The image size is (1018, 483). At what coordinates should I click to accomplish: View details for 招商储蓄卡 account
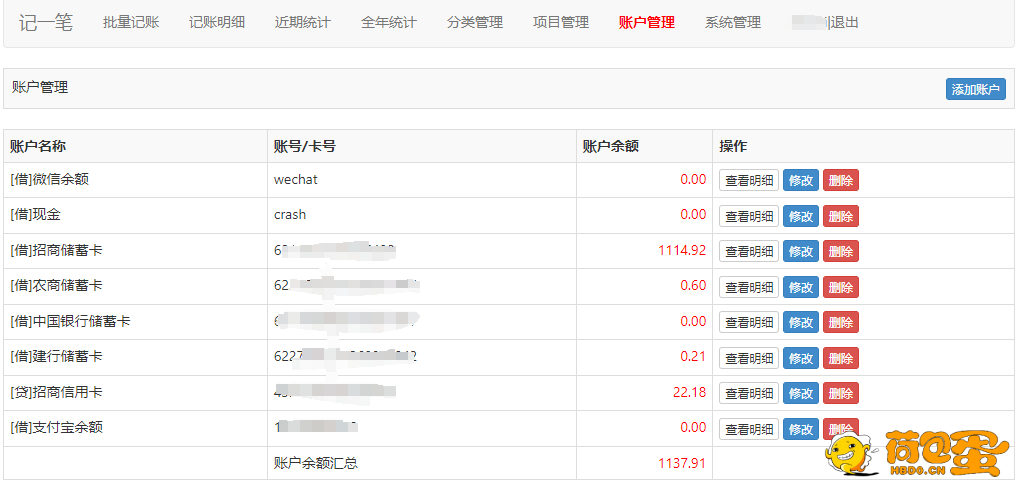click(749, 251)
